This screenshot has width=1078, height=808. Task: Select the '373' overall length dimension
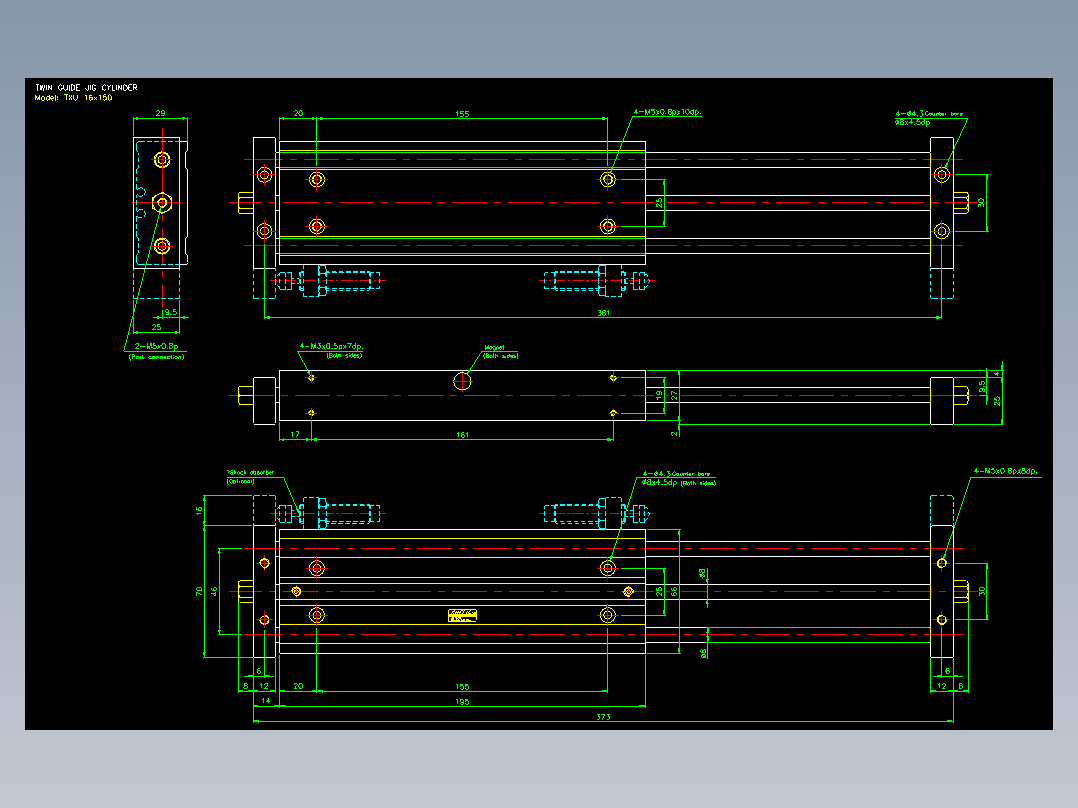[x=603, y=717]
